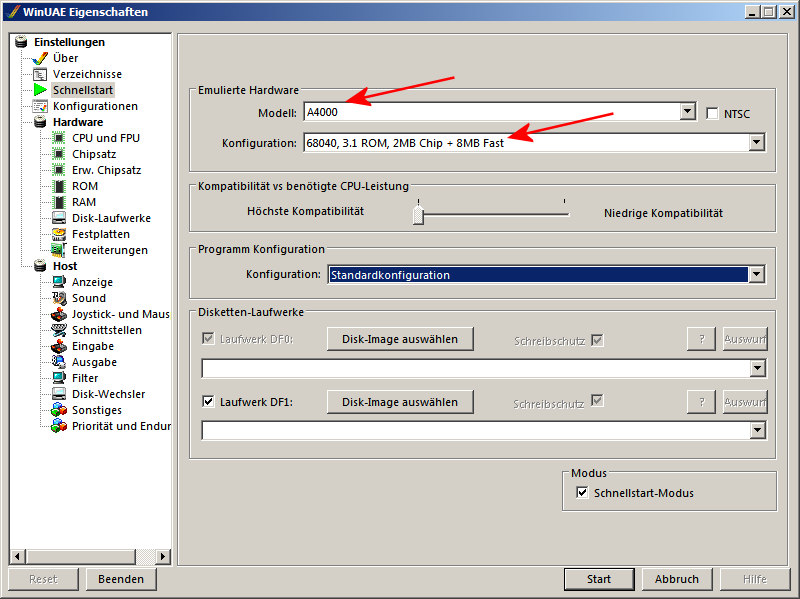Click the DF0 question mark button
The height and width of the screenshot is (599, 800).
pyautogui.click(x=702, y=339)
